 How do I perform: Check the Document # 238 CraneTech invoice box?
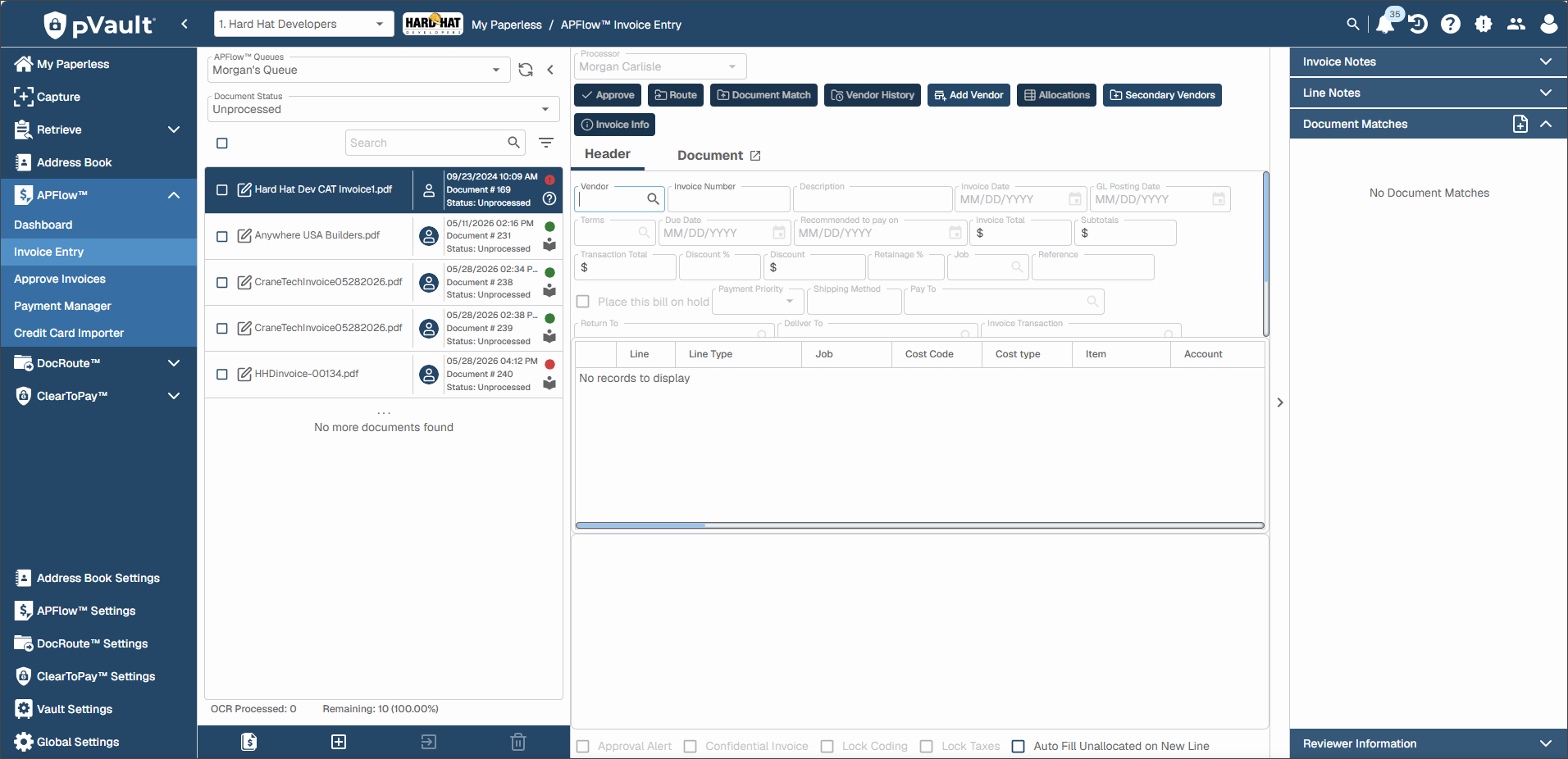coord(222,283)
